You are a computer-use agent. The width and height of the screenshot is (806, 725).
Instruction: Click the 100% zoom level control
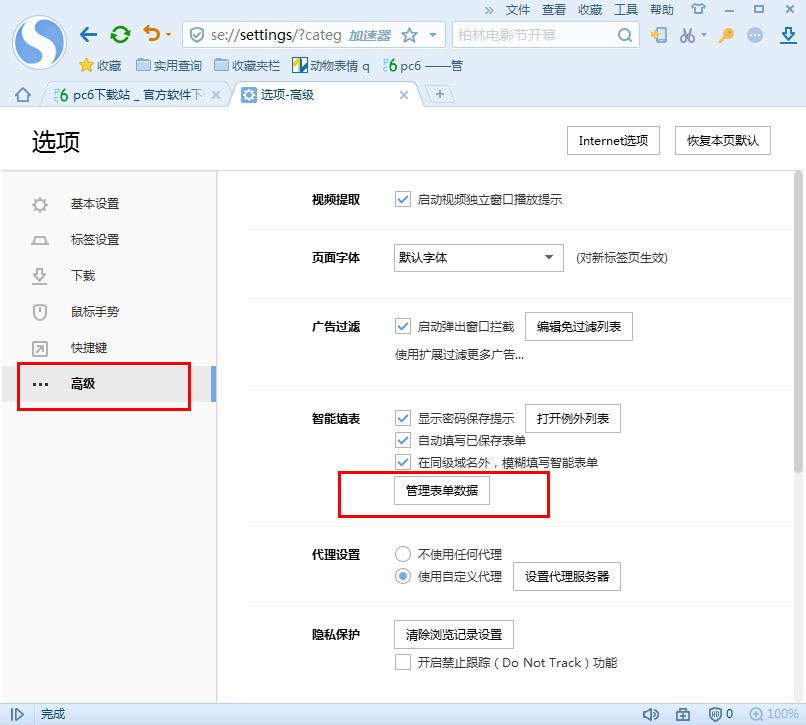[x=776, y=713]
